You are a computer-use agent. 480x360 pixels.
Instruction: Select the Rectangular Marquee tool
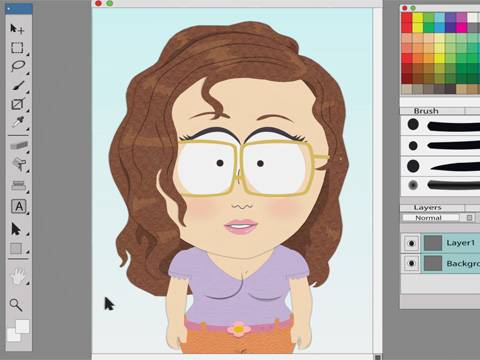pyautogui.click(x=17, y=48)
